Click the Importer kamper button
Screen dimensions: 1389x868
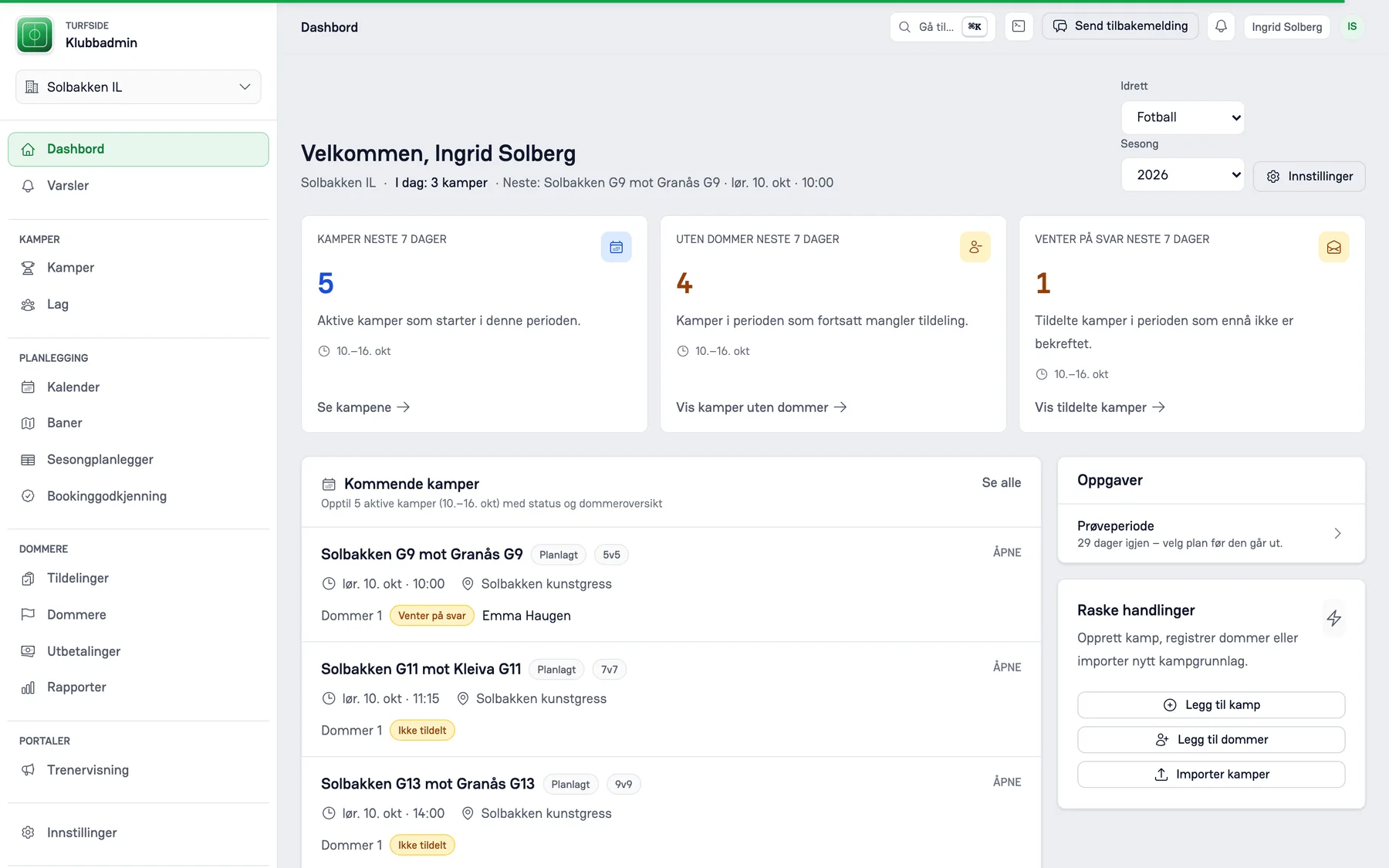(x=1211, y=775)
